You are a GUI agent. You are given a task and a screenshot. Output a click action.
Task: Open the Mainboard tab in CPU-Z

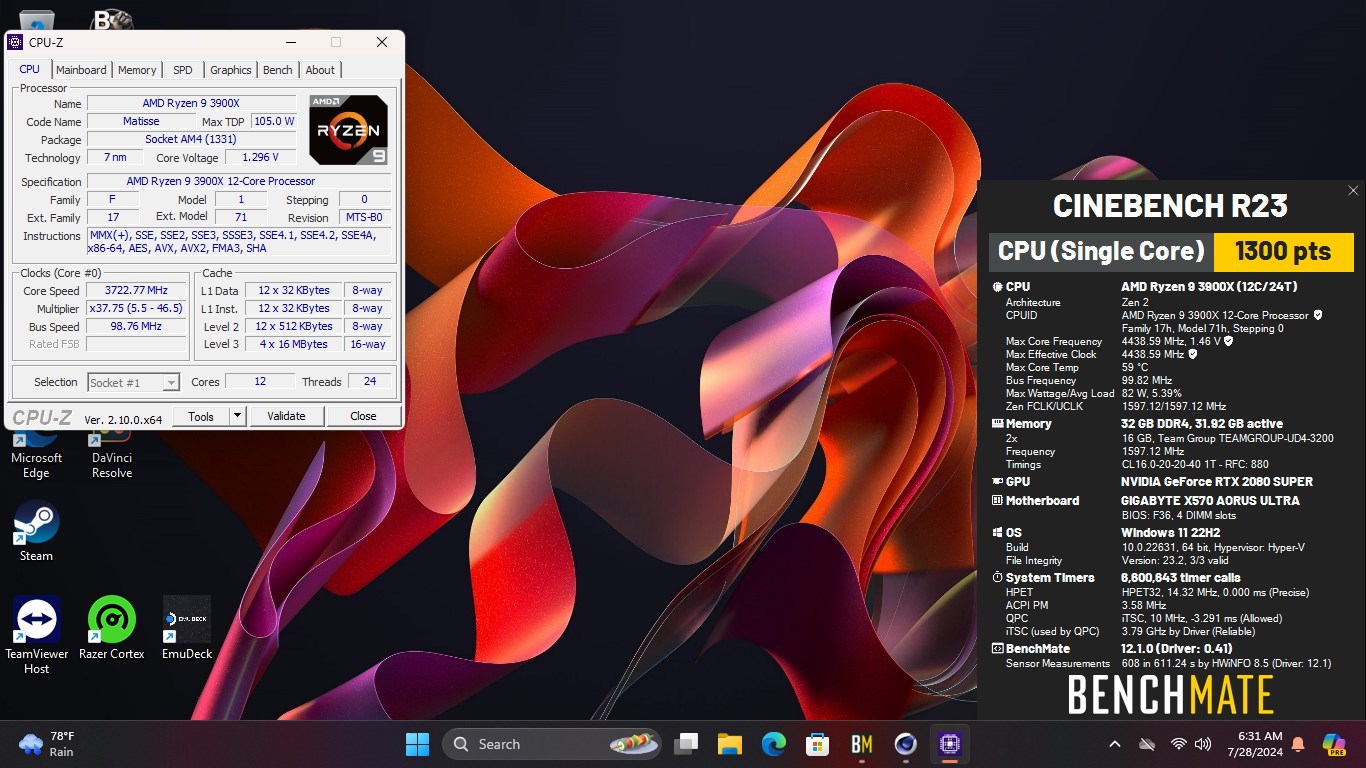pos(81,70)
